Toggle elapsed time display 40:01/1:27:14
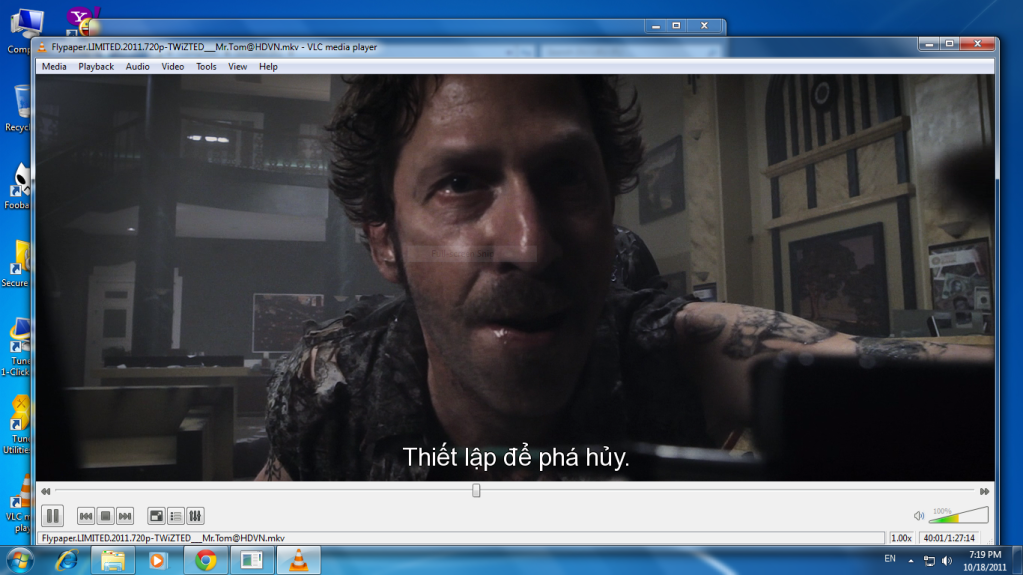The width and height of the screenshot is (1023, 575). (949, 538)
